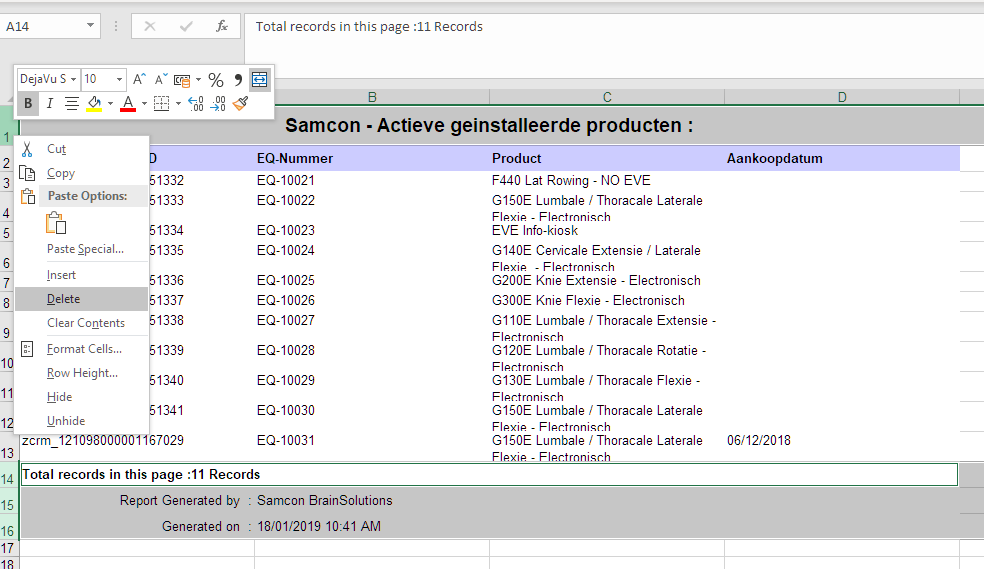Select the Format Painter brush
This screenshot has height=569, width=984.
[240, 104]
